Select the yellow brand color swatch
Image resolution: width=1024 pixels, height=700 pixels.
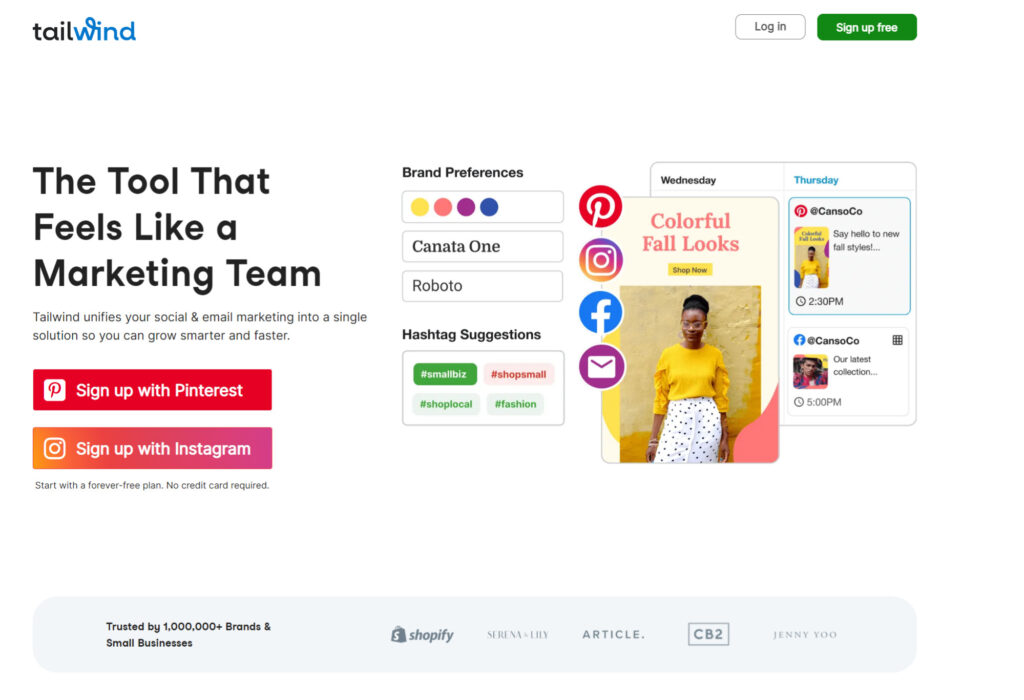point(420,207)
